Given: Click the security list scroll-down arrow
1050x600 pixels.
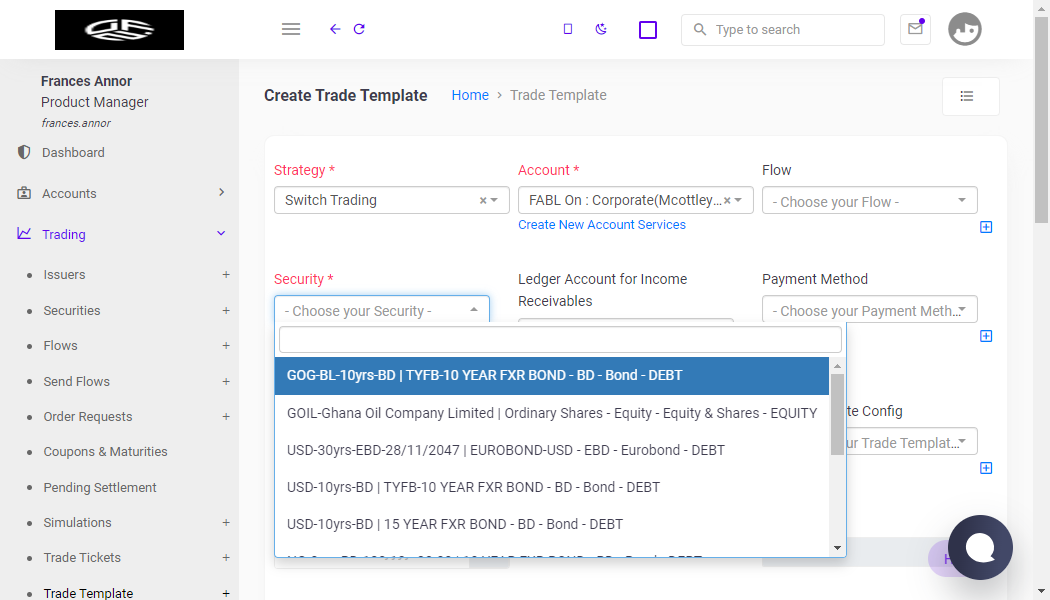Looking at the screenshot, I should pyautogui.click(x=837, y=548).
